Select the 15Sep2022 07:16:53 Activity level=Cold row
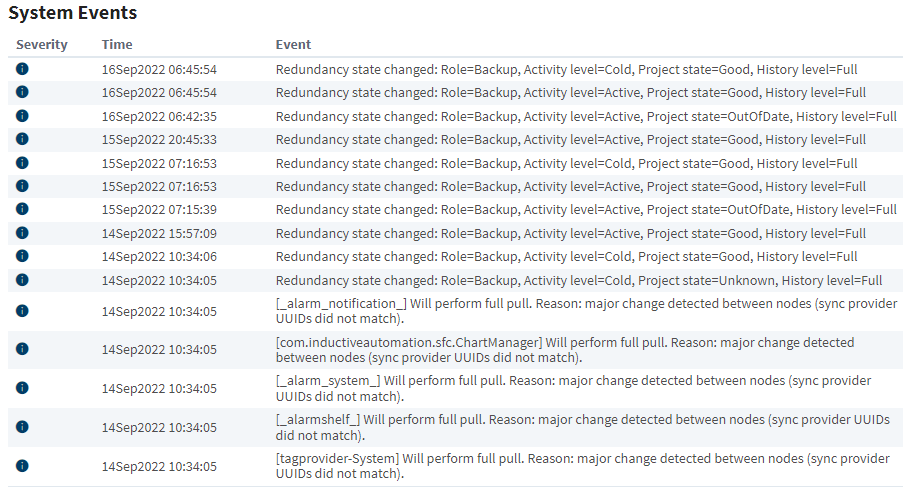Image resolution: width=912 pixels, height=498 pixels. [455, 163]
